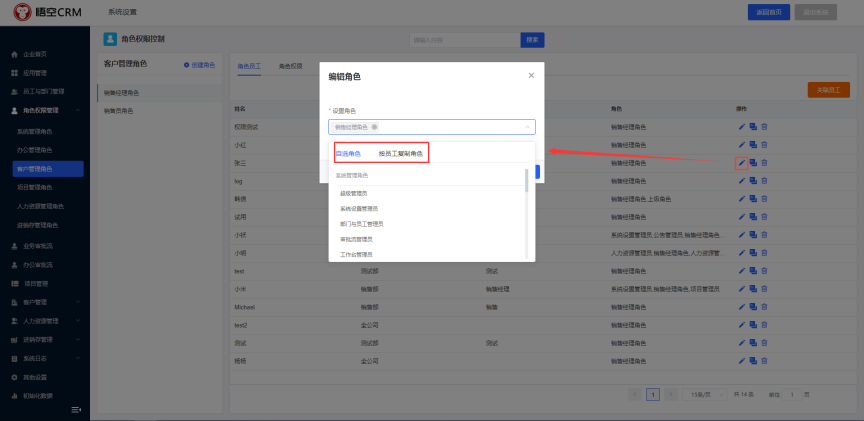Click the role list scrollbar in the dropdown
Screen dimensions: 864x421
pos(526,180)
